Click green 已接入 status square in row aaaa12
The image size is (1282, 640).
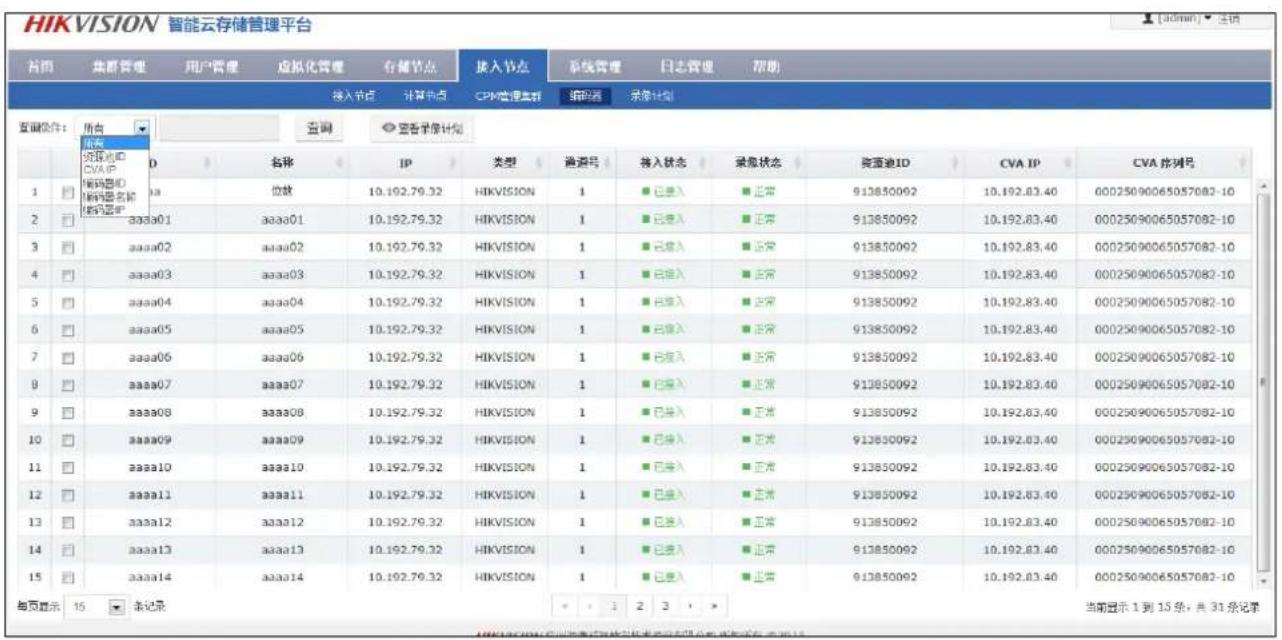644,521
